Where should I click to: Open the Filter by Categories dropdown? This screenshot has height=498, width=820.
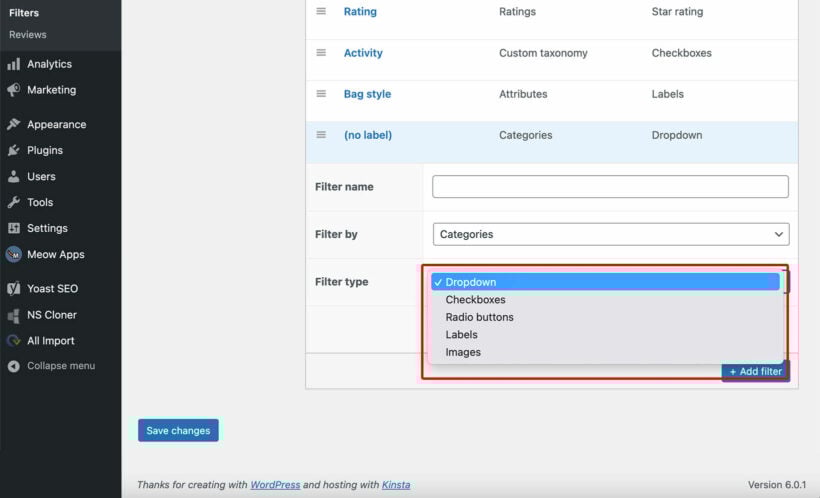pos(611,234)
